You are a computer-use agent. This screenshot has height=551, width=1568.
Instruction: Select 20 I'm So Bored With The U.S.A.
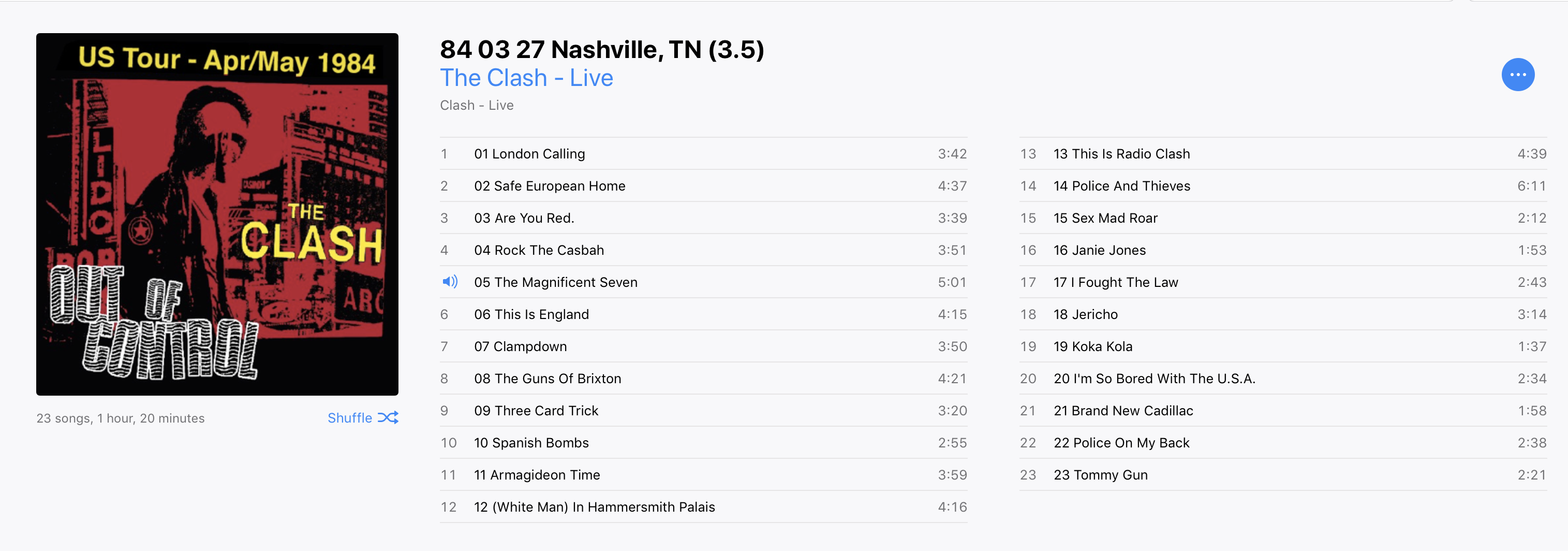point(1283,379)
